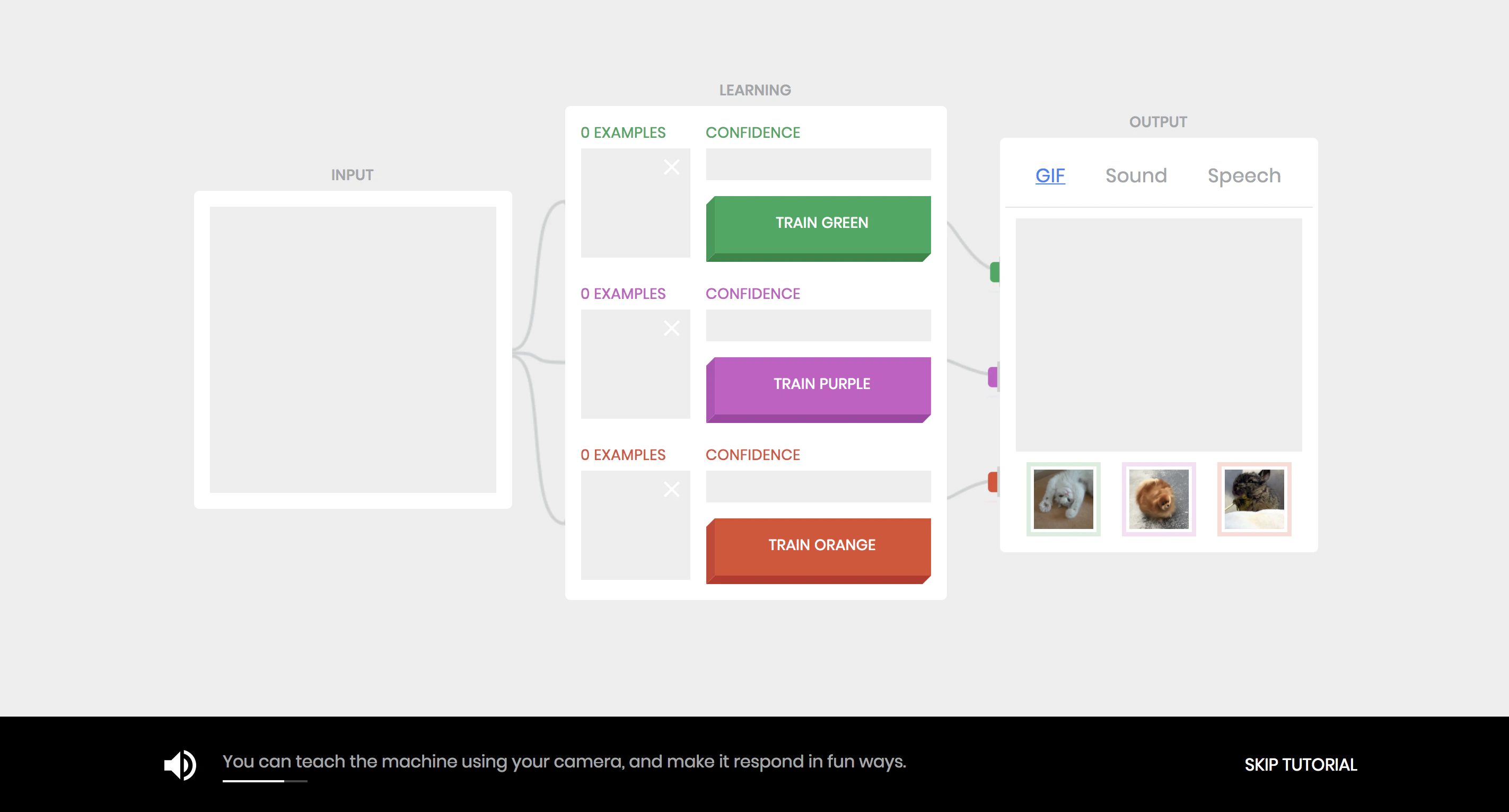Select the white cat GIF thumbnail
This screenshot has height=812, width=1509.
point(1063,499)
